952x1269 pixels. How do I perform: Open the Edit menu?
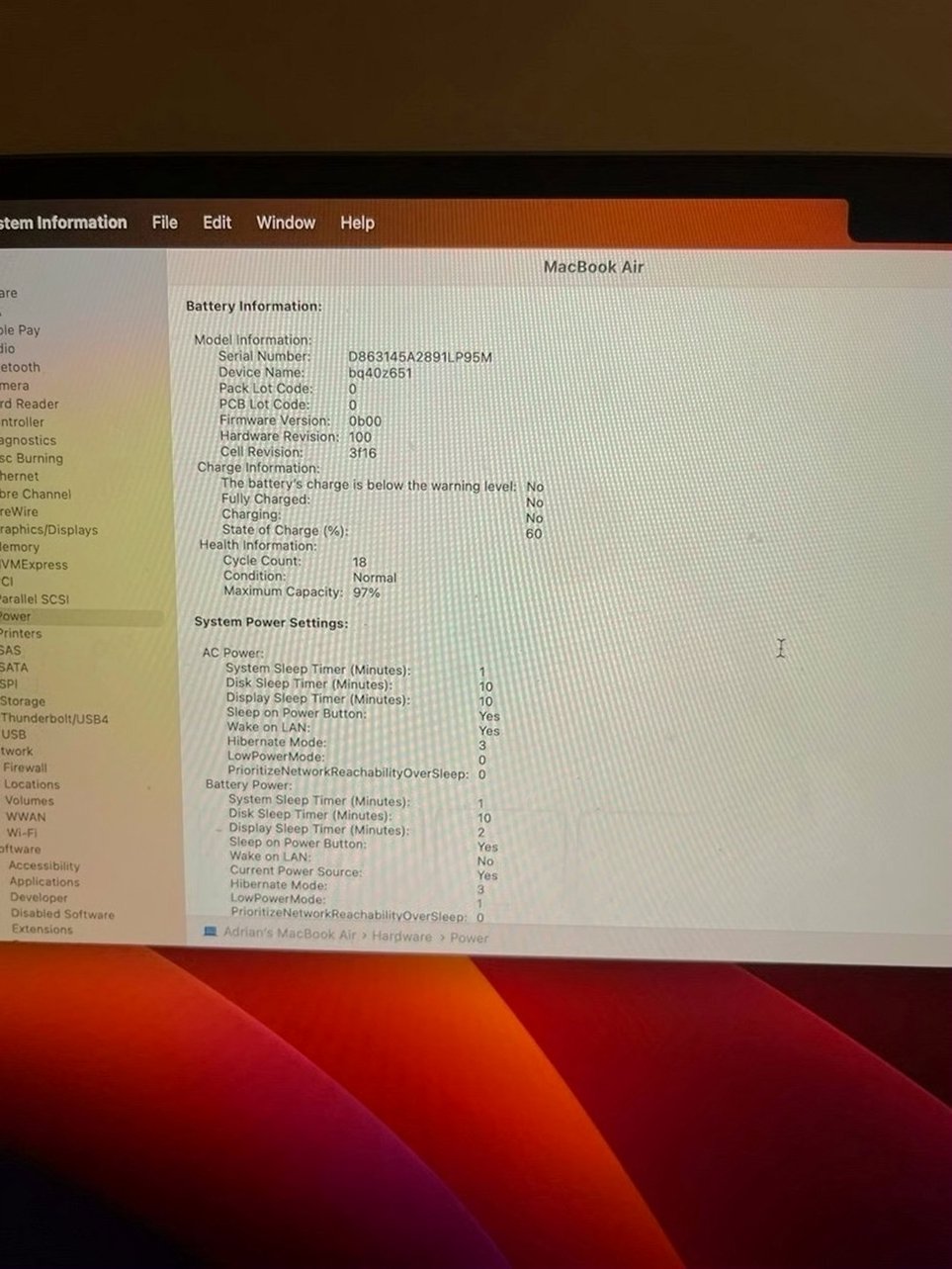click(x=216, y=223)
